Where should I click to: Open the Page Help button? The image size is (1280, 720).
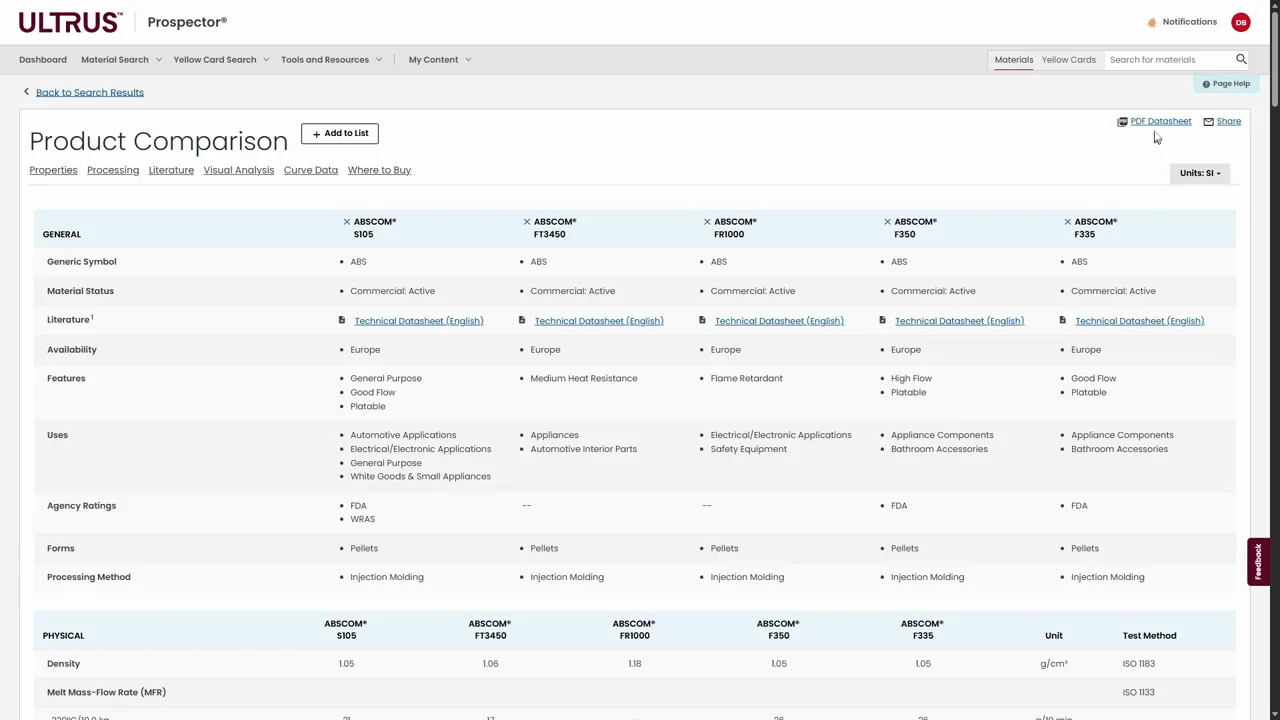point(1226,84)
